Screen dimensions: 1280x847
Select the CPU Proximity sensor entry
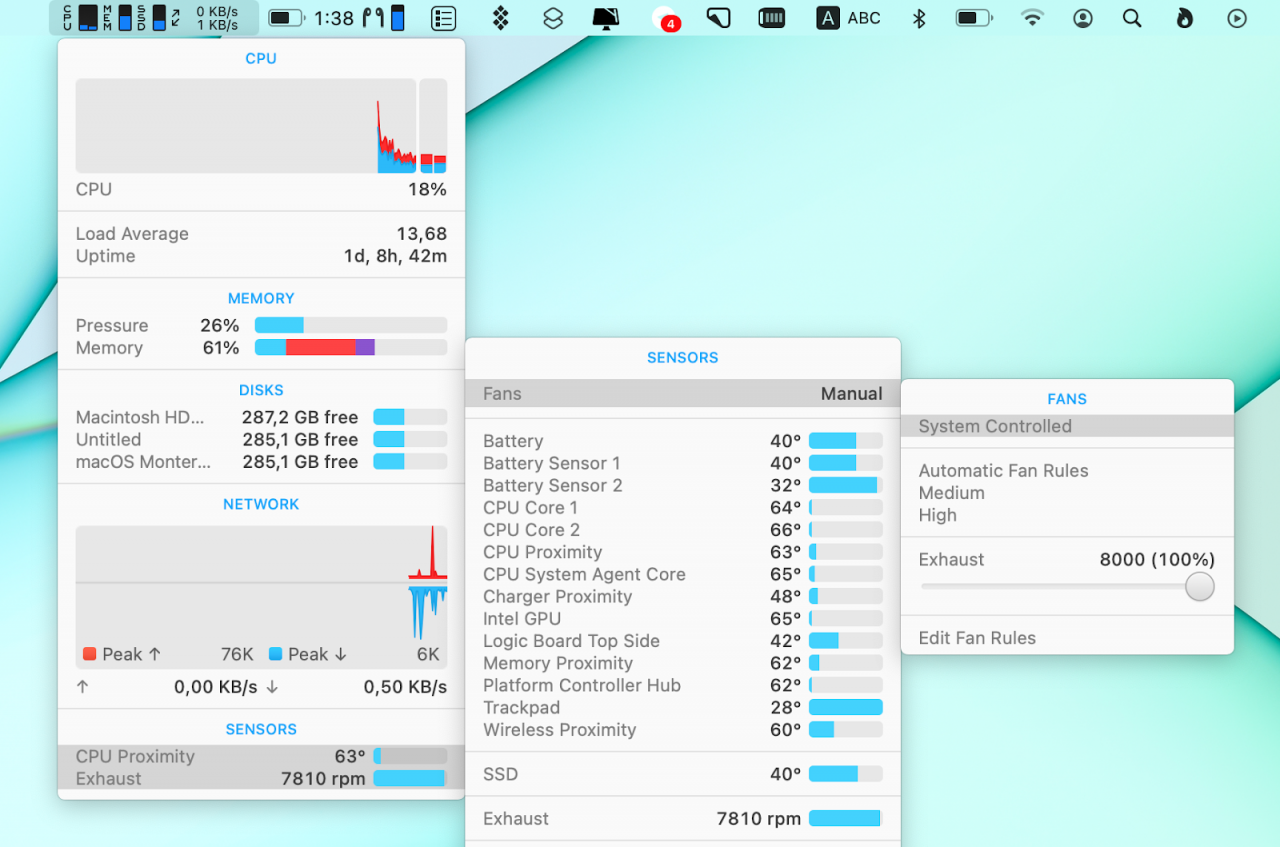coord(261,756)
